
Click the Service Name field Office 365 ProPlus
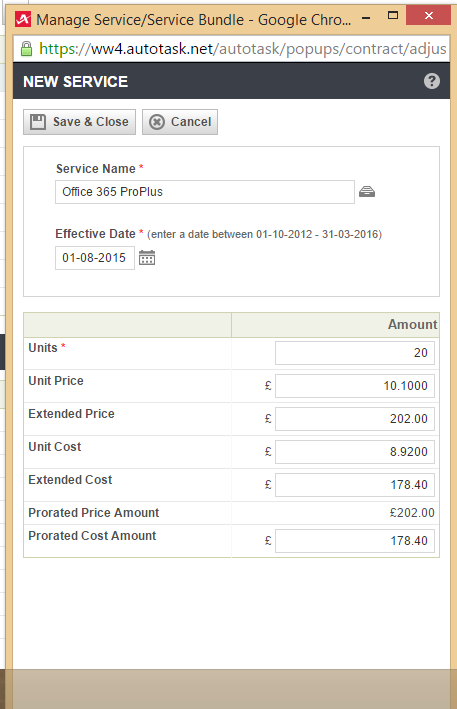205,192
